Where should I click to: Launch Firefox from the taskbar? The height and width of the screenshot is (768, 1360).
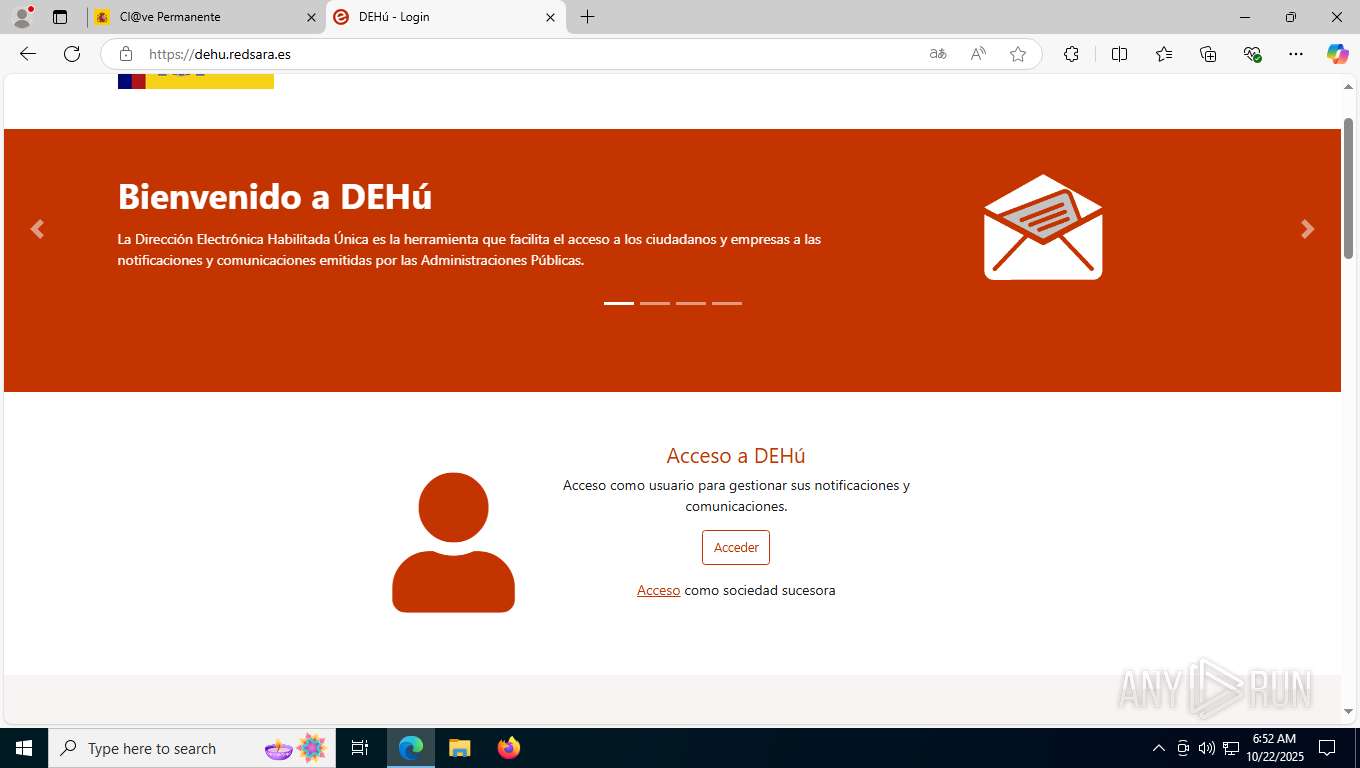(509, 748)
